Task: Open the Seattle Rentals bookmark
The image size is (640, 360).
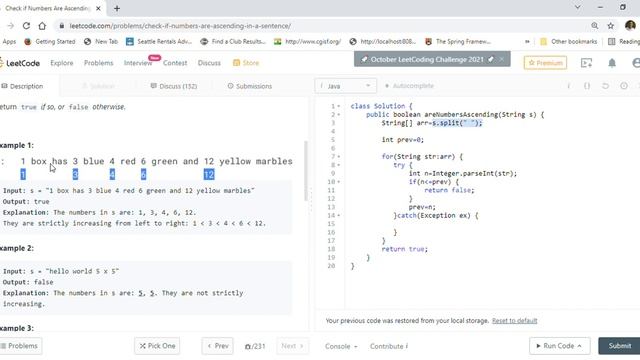Action: 159,42
